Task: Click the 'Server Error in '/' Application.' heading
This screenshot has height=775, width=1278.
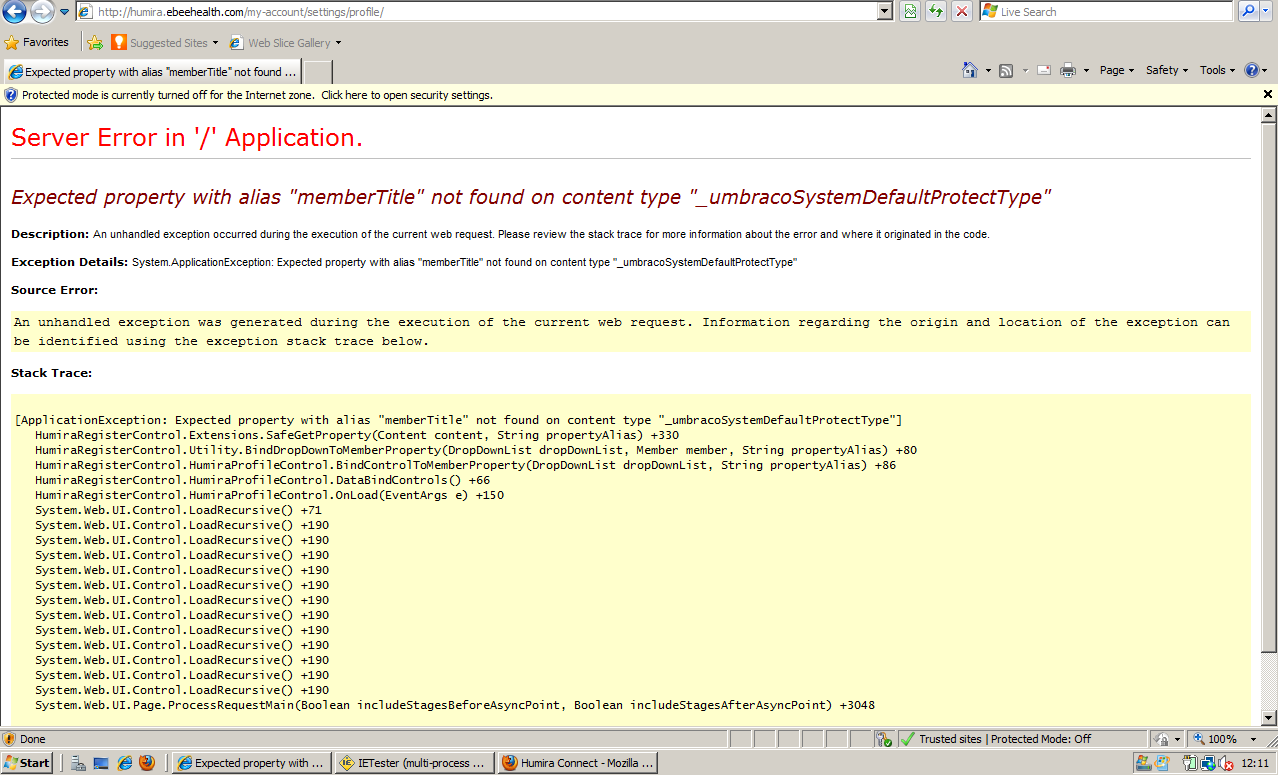Action: (187, 138)
